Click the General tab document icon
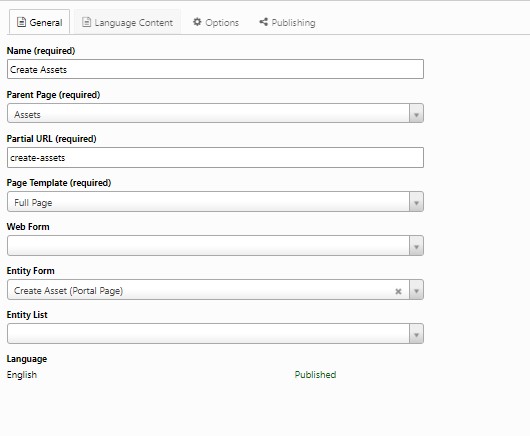This screenshot has width=530, height=436. click(x=21, y=22)
